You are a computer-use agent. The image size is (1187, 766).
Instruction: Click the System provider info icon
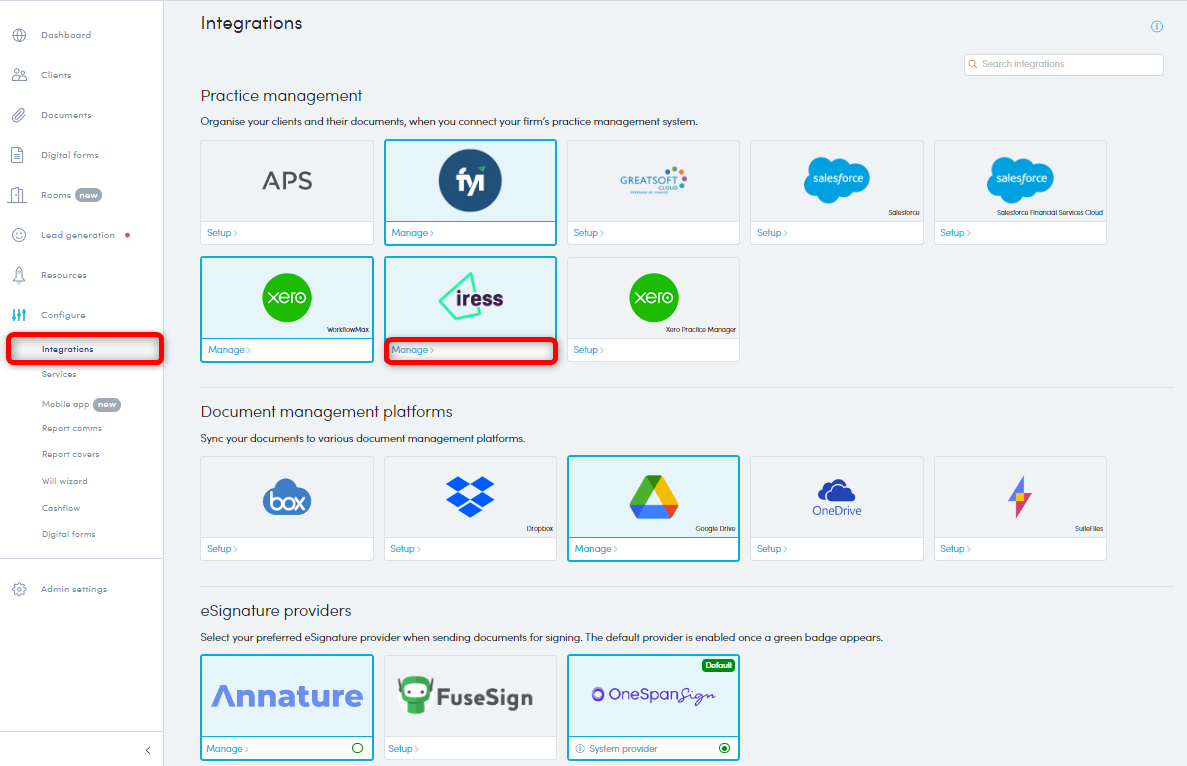[x=580, y=749]
